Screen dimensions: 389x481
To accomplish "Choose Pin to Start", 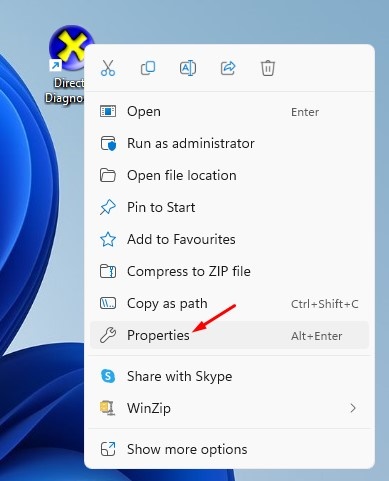I will (229, 207).
